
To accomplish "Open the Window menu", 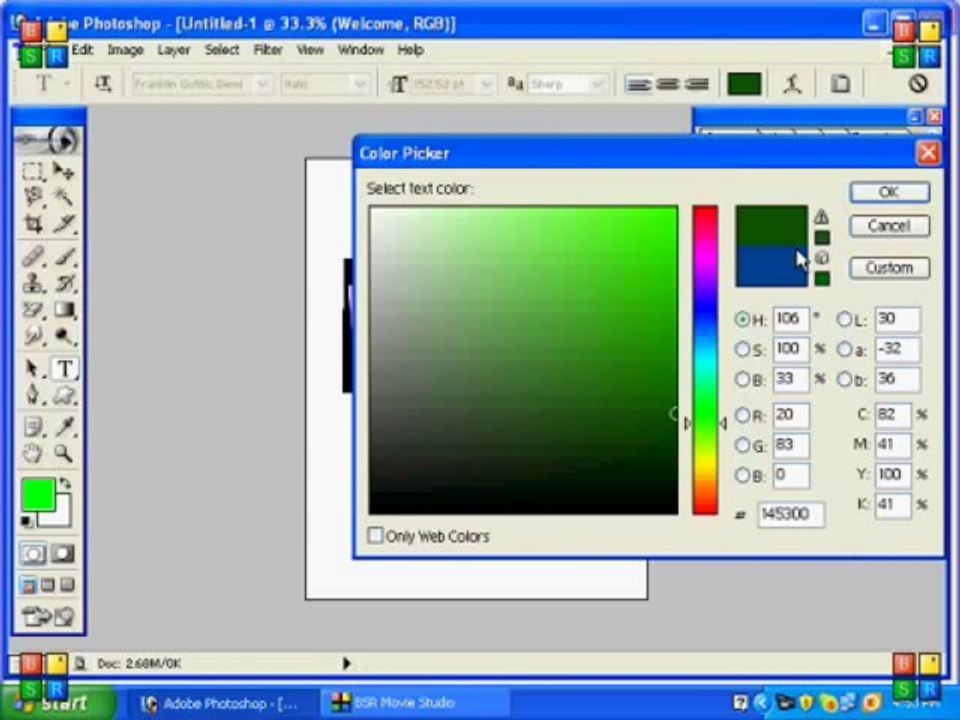I will [x=361, y=50].
